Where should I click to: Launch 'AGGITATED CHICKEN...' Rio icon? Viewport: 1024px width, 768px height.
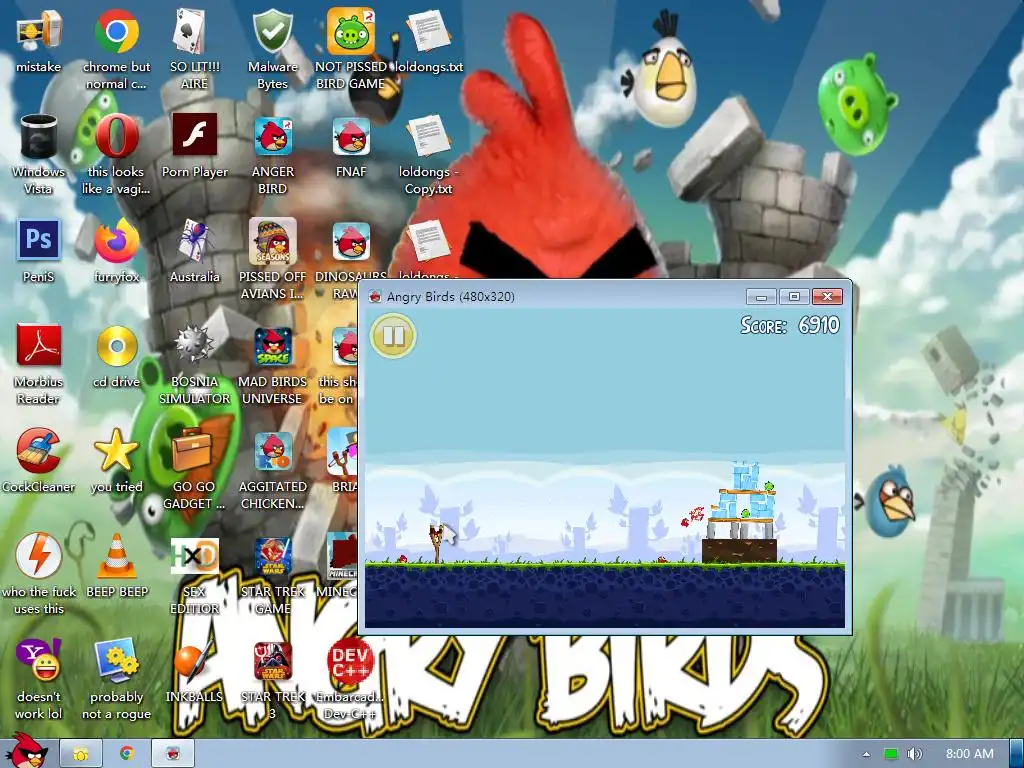[272, 451]
